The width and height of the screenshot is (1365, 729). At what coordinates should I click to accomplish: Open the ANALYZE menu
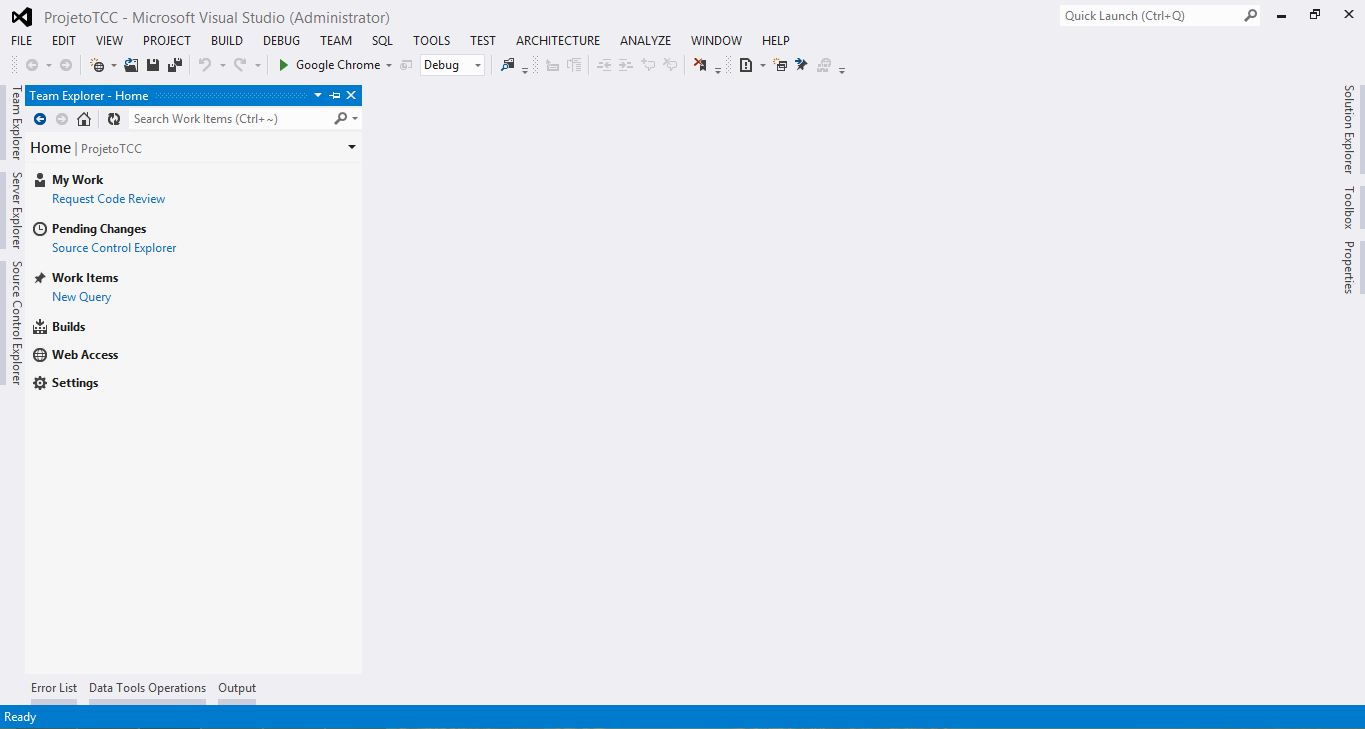click(645, 41)
